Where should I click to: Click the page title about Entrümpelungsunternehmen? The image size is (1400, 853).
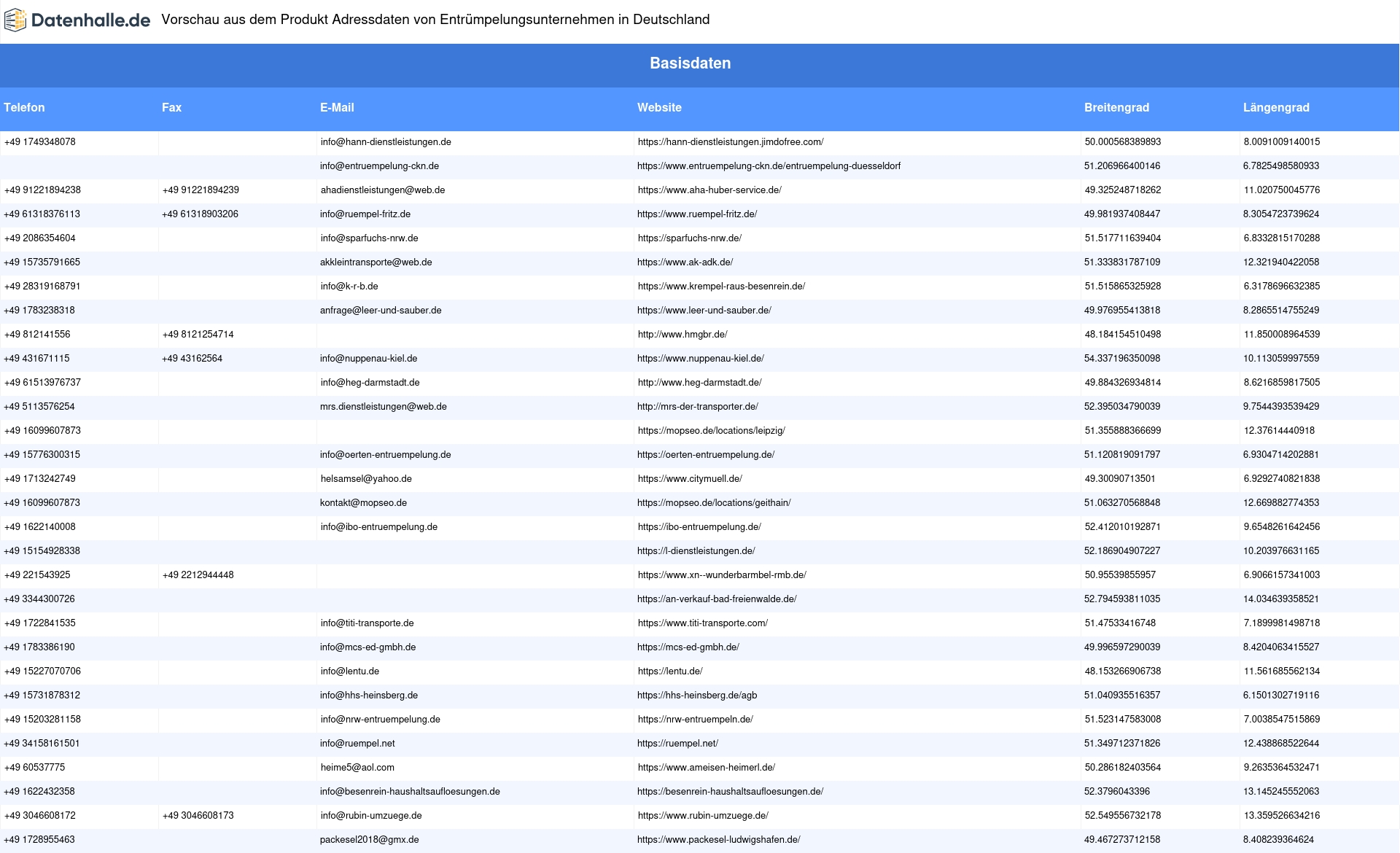coord(435,20)
